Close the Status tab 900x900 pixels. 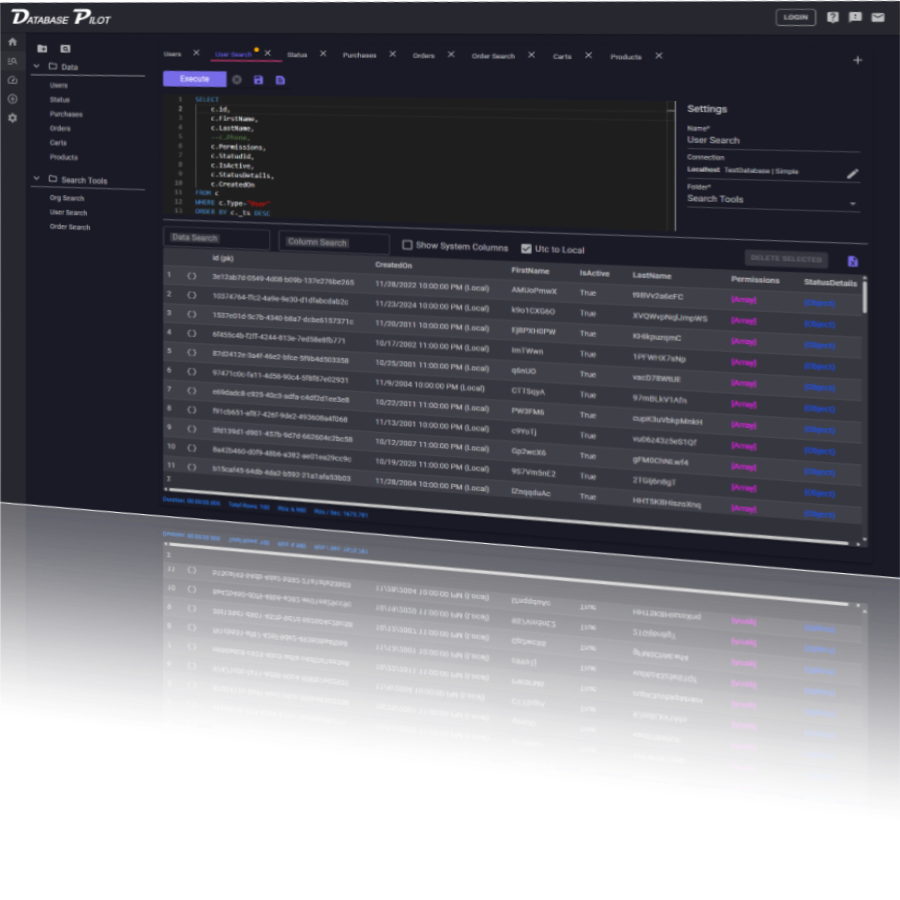coord(323,53)
